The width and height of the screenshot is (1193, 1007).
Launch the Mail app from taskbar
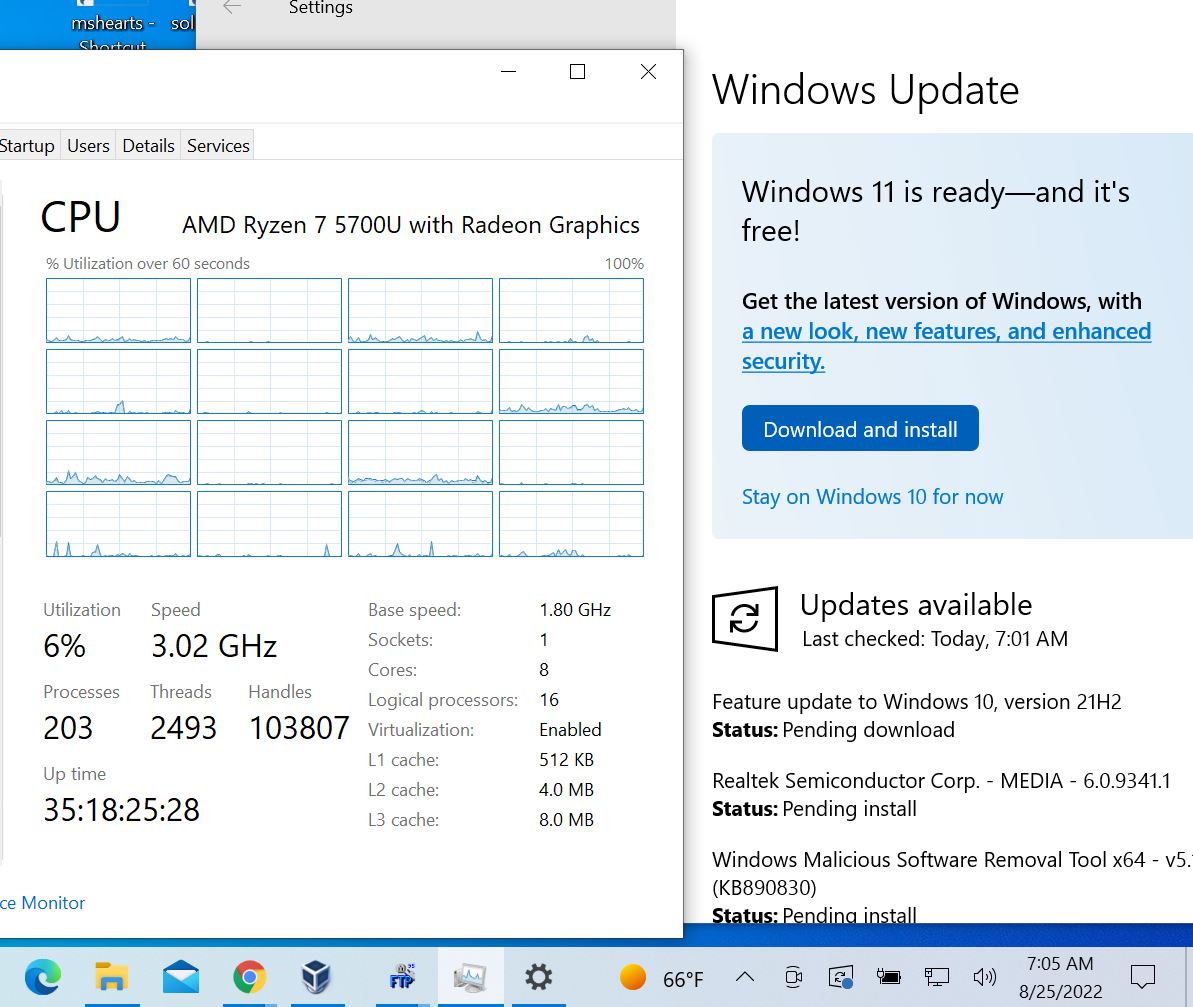[180, 977]
